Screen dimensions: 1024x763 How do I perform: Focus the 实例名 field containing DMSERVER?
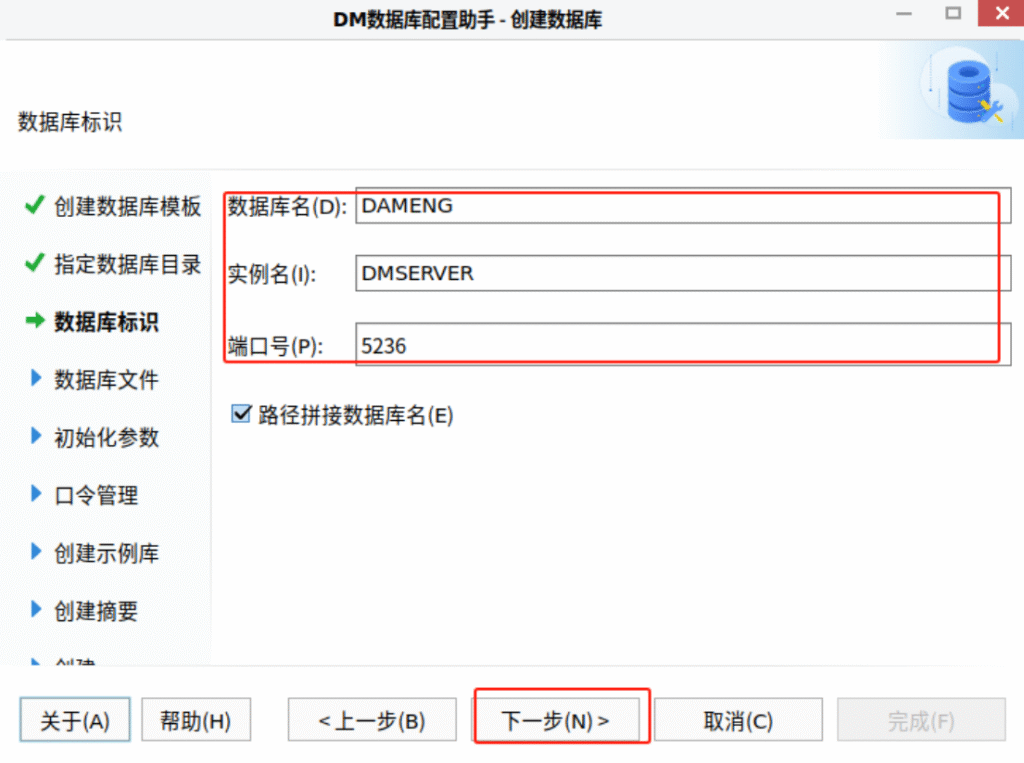pos(680,273)
